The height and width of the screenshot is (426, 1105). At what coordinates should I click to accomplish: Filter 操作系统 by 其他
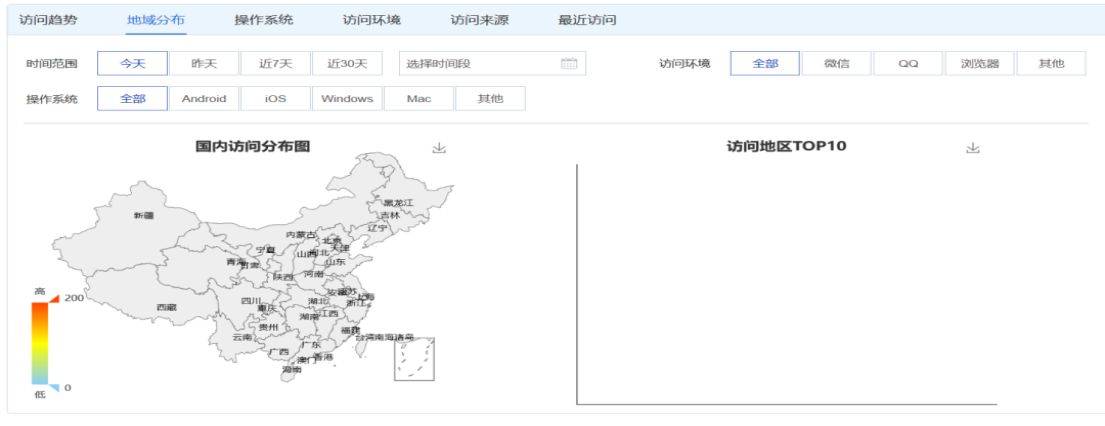490,99
